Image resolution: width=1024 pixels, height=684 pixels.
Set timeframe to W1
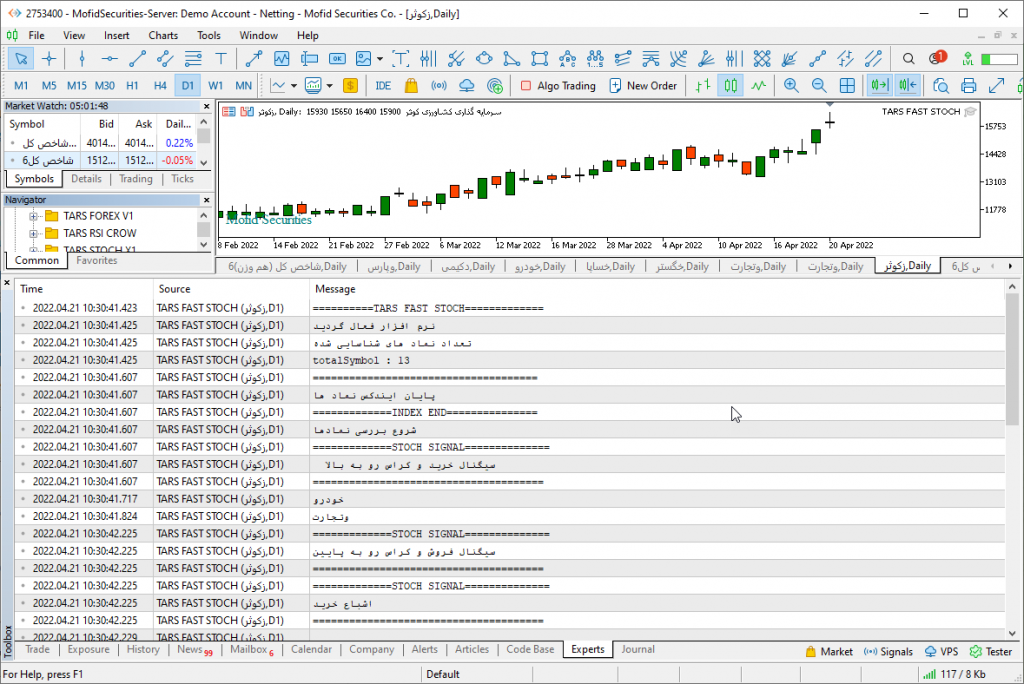tap(216, 86)
